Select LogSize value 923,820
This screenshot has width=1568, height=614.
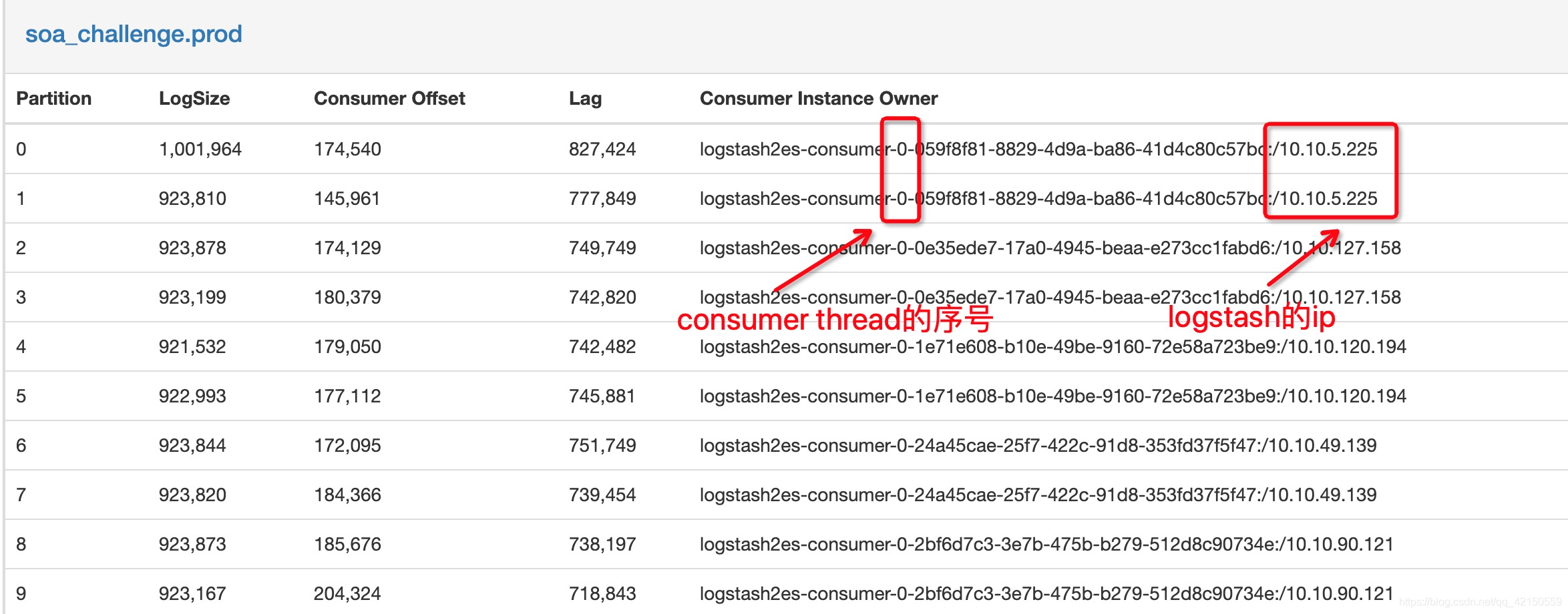coord(192,495)
